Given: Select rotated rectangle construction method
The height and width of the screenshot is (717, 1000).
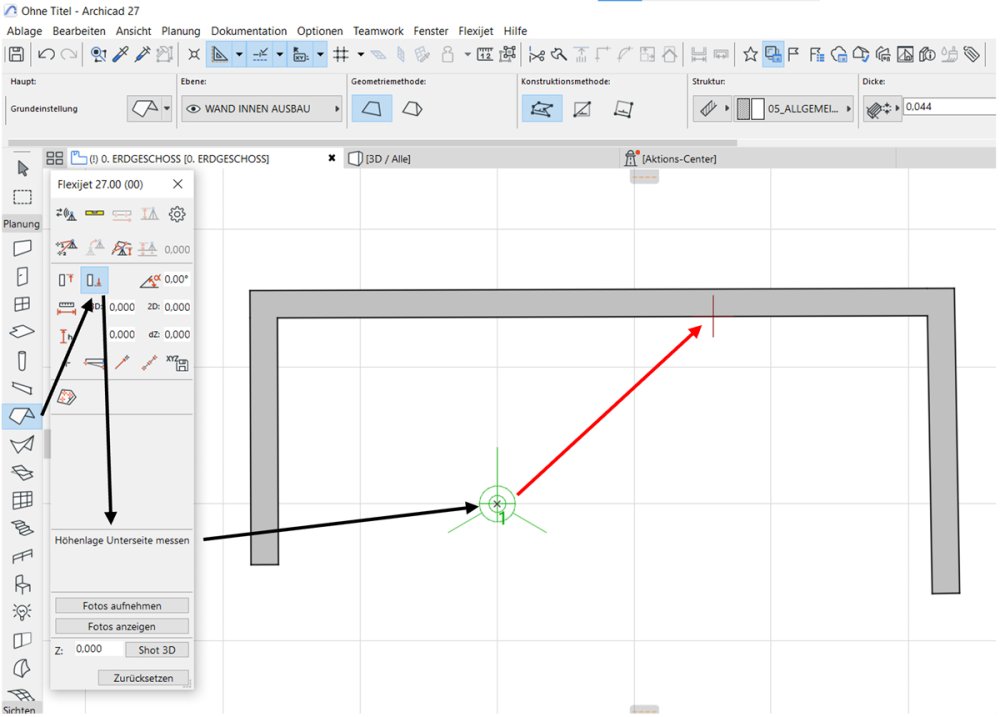Looking at the screenshot, I should pos(623,109).
